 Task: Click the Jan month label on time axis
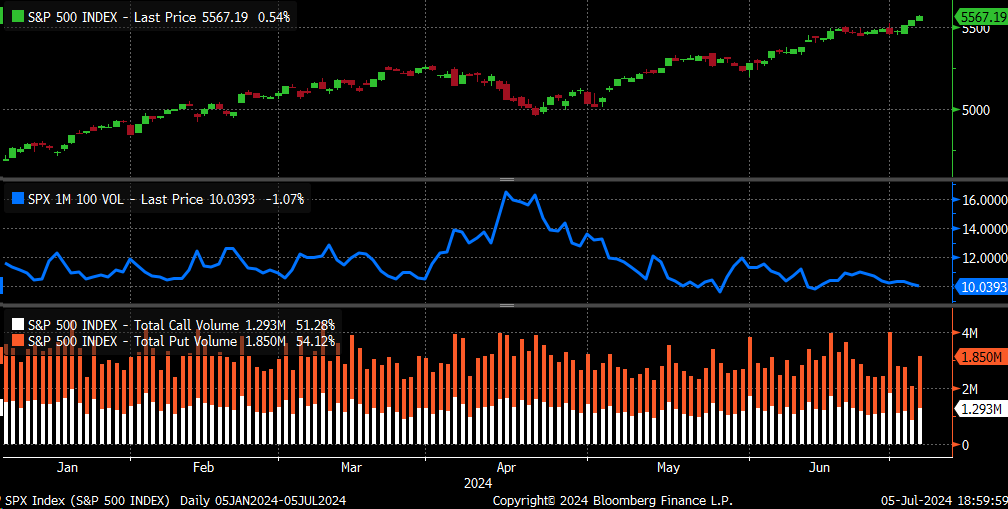pos(68,467)
